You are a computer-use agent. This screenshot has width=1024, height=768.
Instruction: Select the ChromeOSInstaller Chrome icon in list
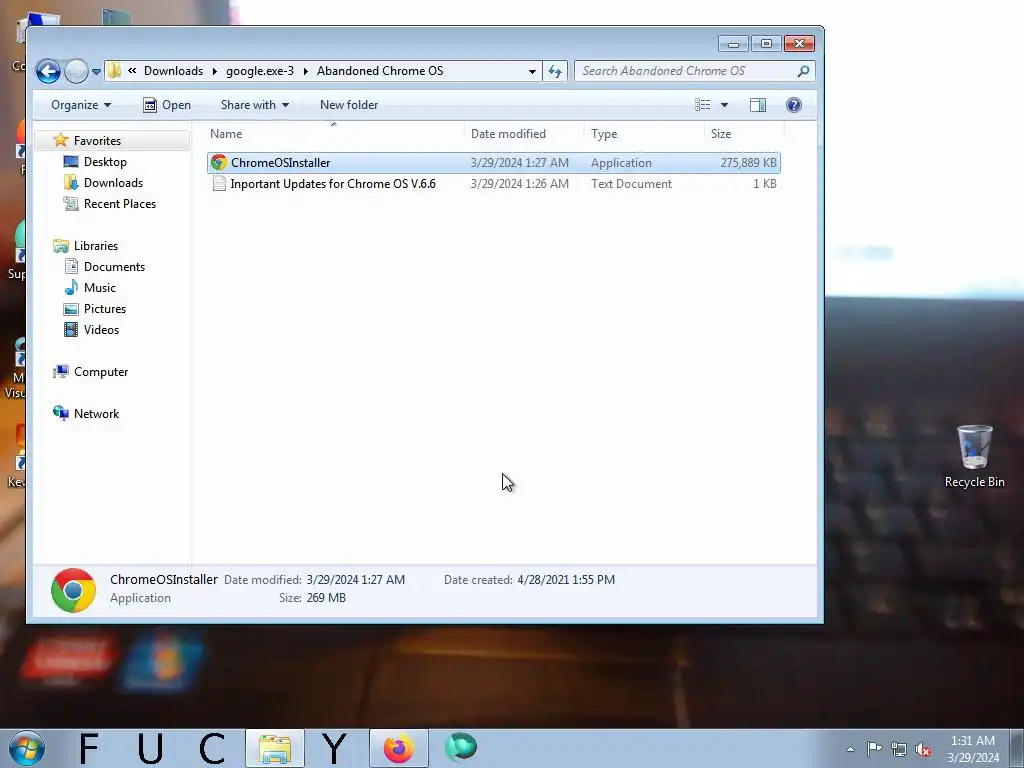point(219,163)
